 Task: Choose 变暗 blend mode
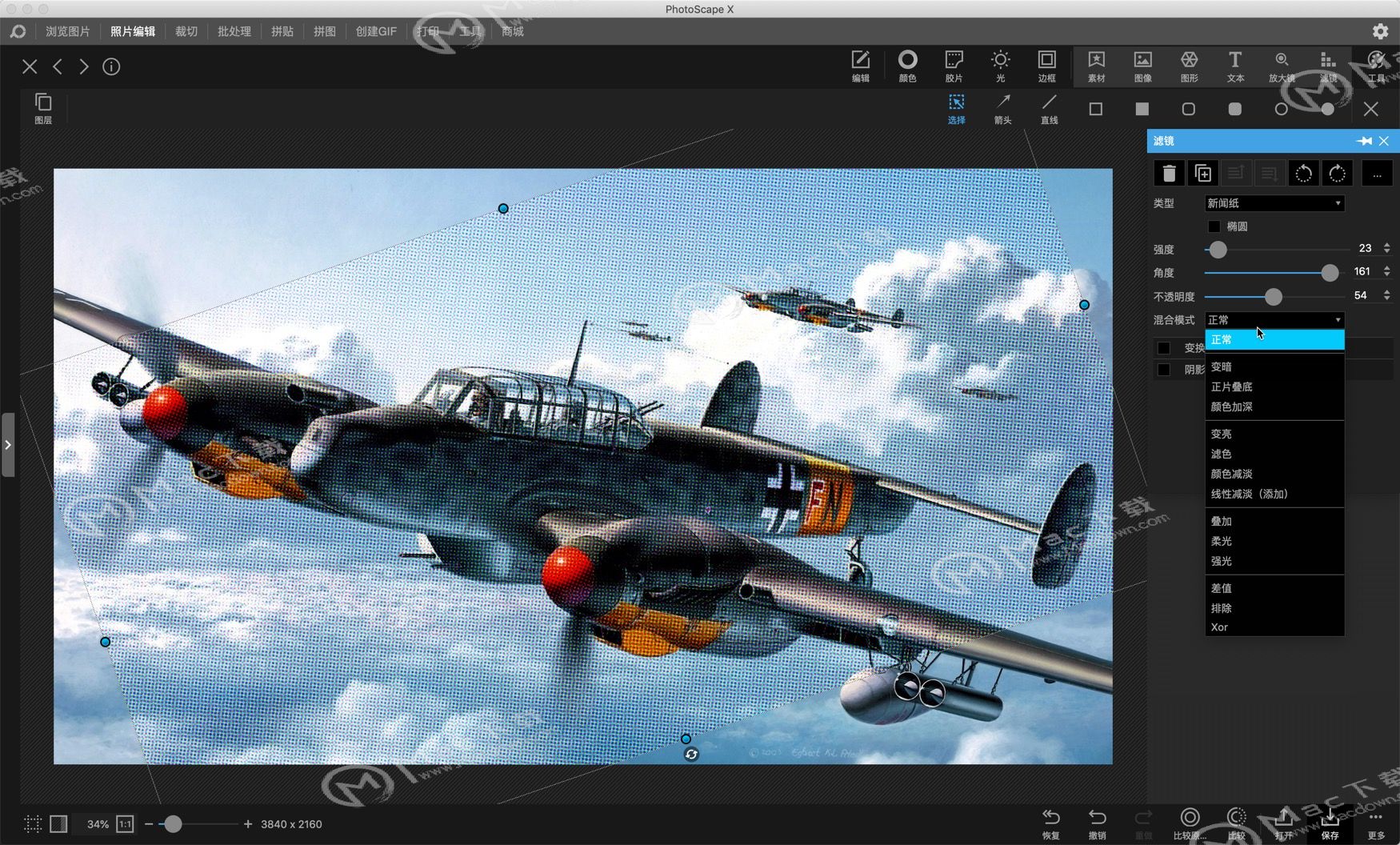[x=1274, y=366]
